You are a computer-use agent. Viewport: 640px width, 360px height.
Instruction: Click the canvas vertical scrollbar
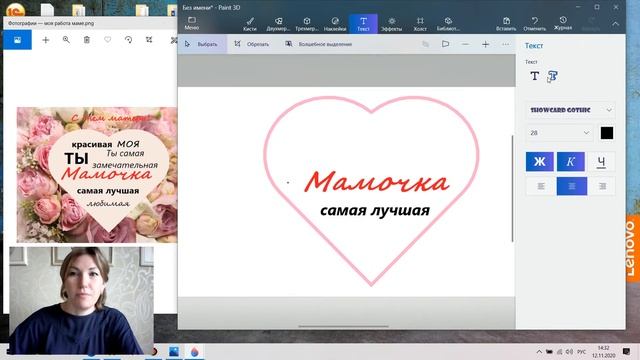(512, 188)
